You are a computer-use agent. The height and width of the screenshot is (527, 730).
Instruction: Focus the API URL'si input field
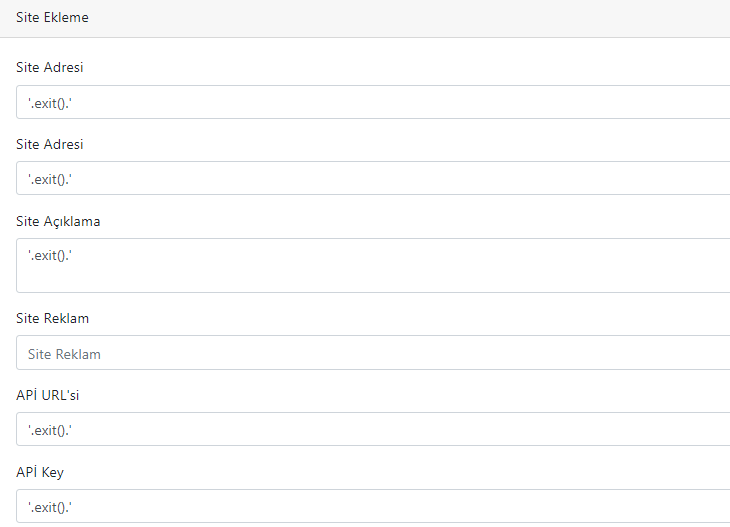pos(373,429)
